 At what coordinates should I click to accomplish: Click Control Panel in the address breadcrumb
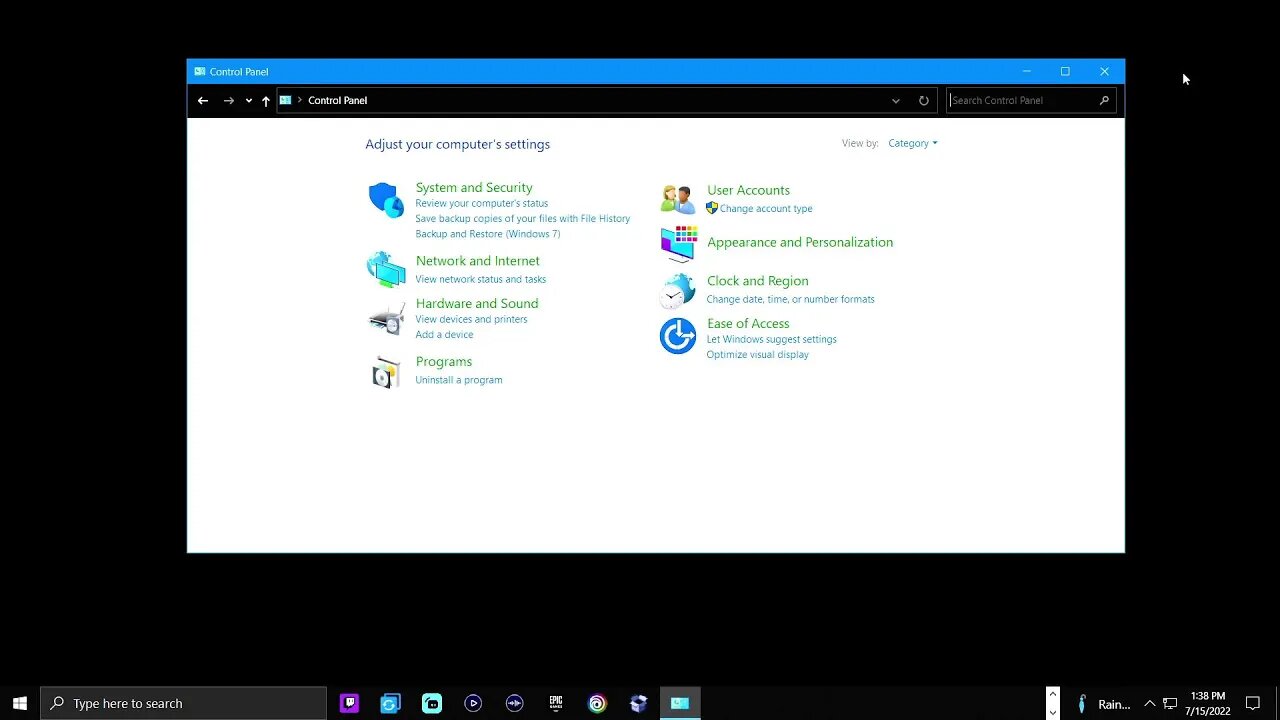click(x=338, y=100)
